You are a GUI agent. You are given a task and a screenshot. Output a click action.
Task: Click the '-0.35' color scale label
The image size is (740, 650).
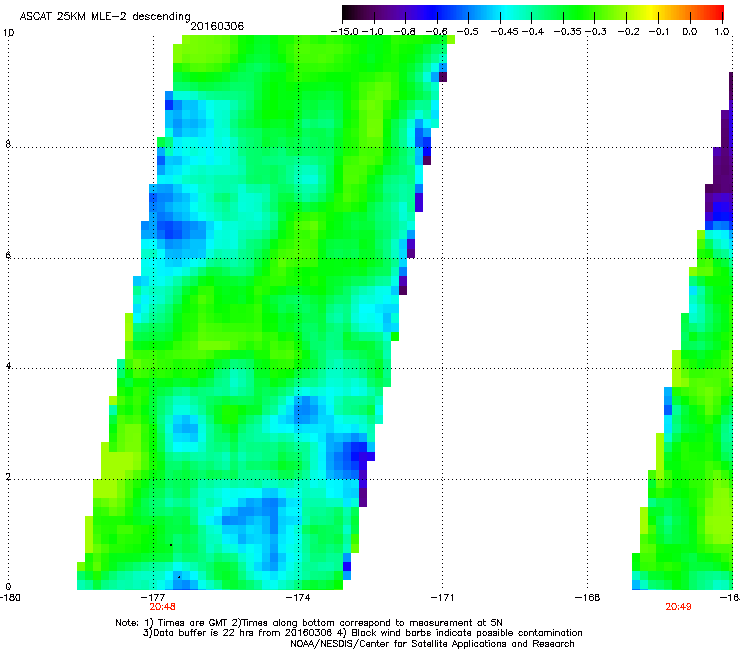[568, 31]
